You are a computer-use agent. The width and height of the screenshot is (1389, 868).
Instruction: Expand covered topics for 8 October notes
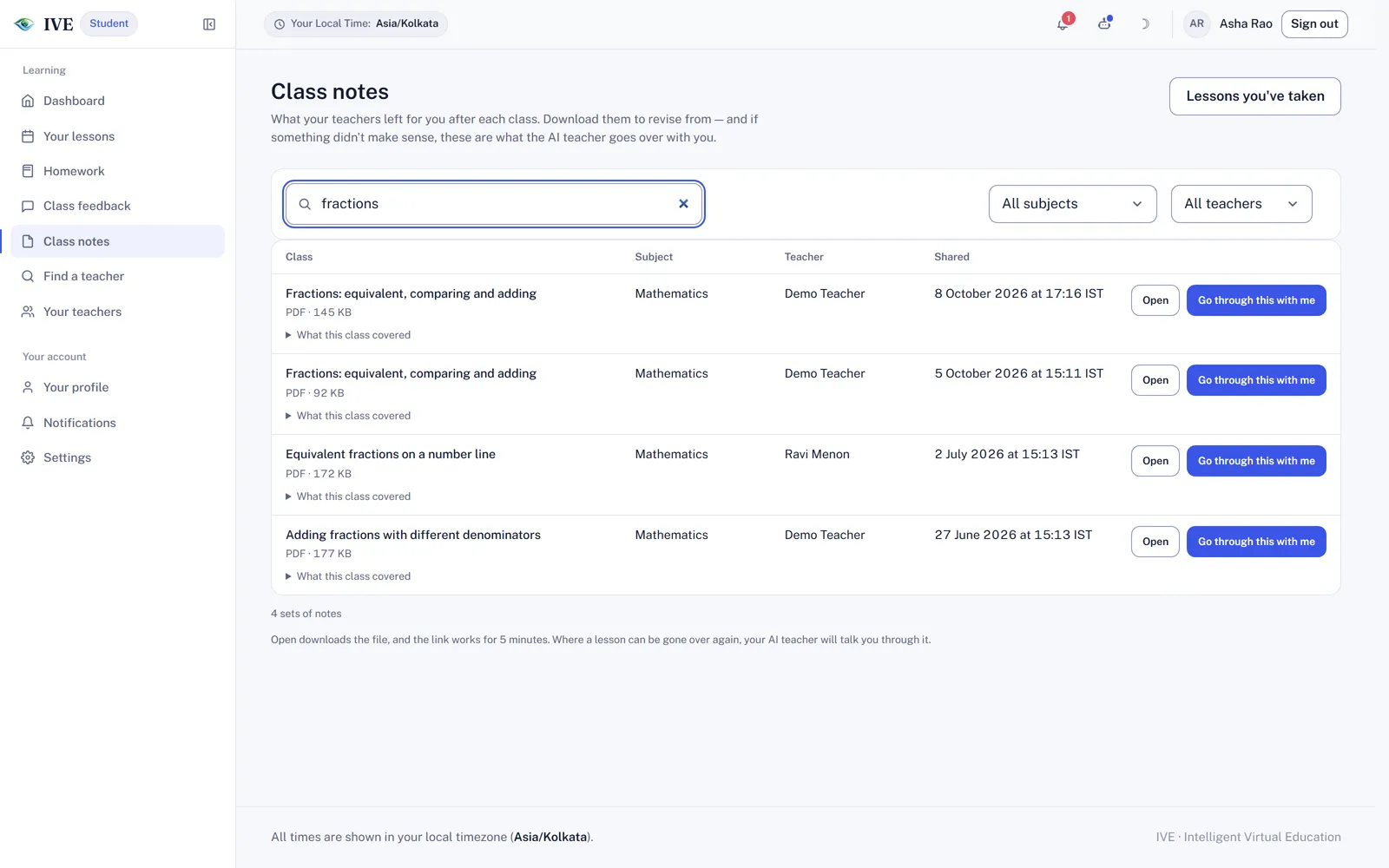[x=348, y=335]
